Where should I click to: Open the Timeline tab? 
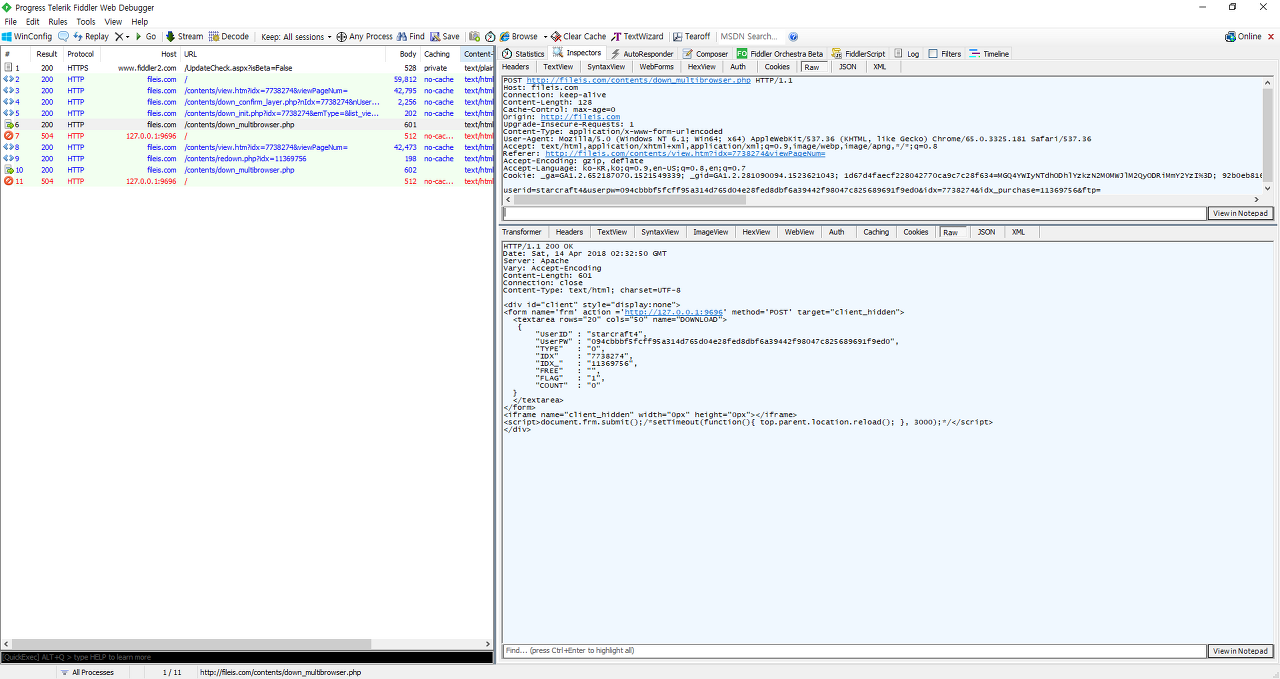[989, 54]
